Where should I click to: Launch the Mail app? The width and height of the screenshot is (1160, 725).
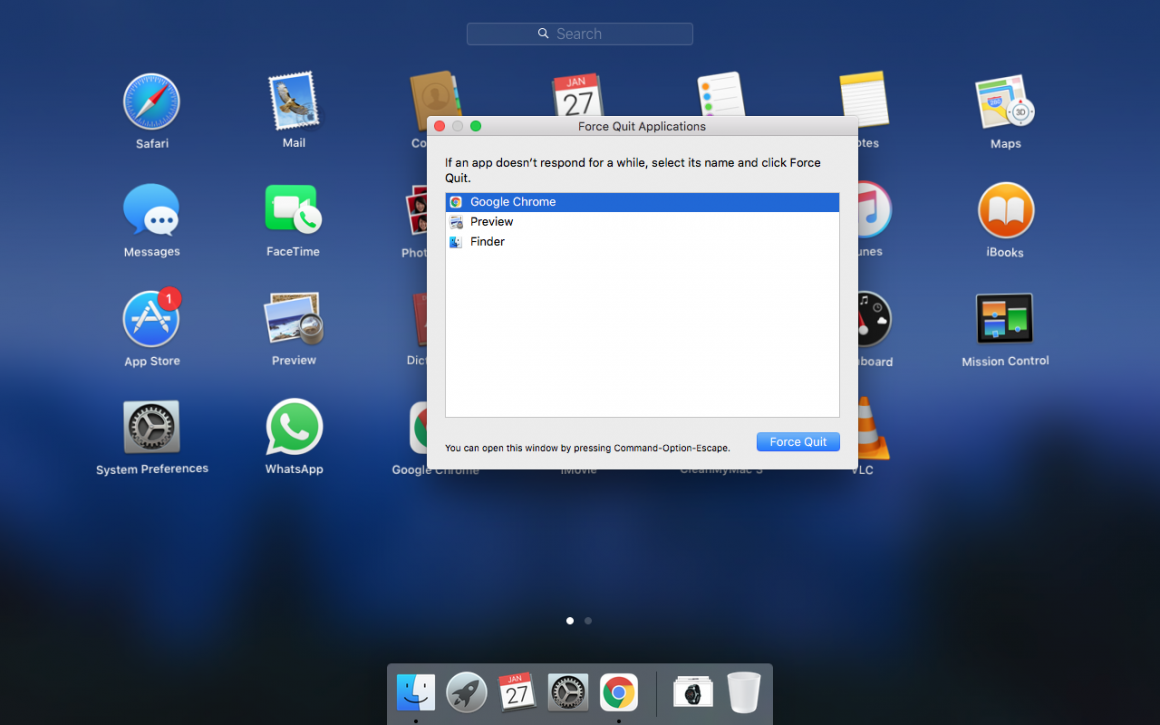pyautogui.click(x=293, y=104)
